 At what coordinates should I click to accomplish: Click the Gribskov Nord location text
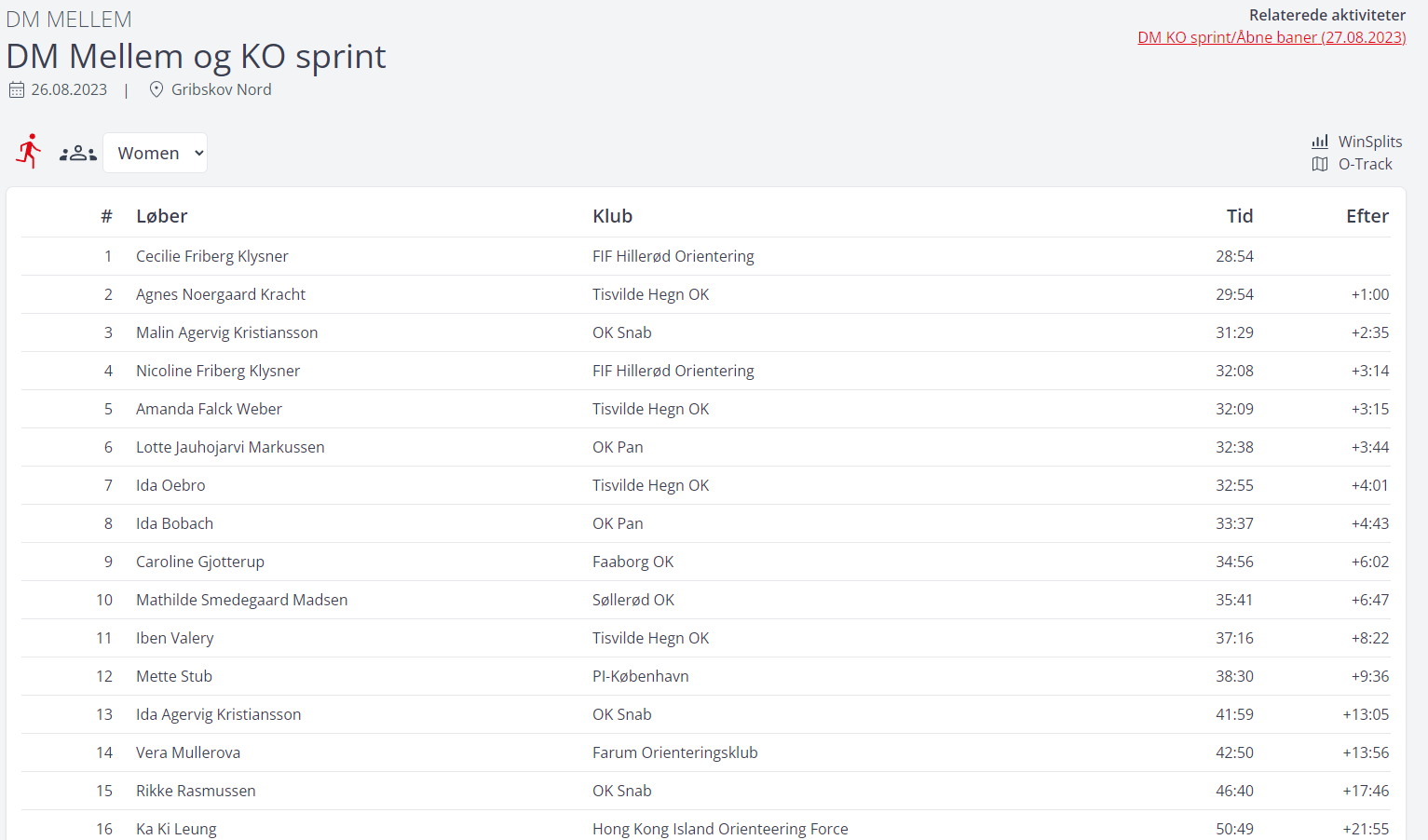(222, 89)
